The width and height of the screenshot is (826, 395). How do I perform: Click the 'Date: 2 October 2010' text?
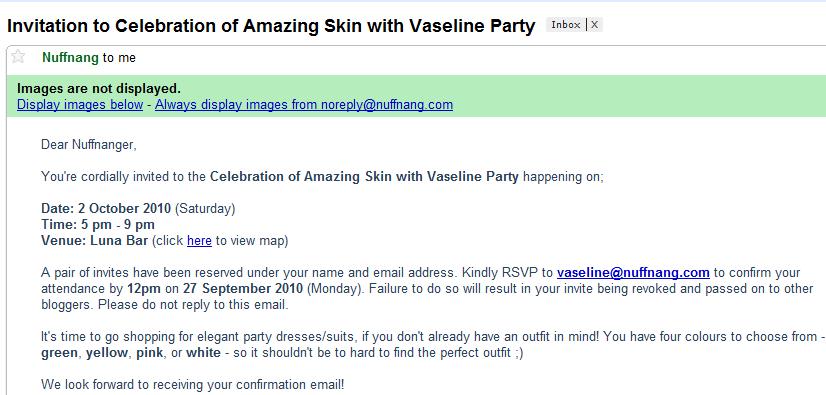coord(106,209)
